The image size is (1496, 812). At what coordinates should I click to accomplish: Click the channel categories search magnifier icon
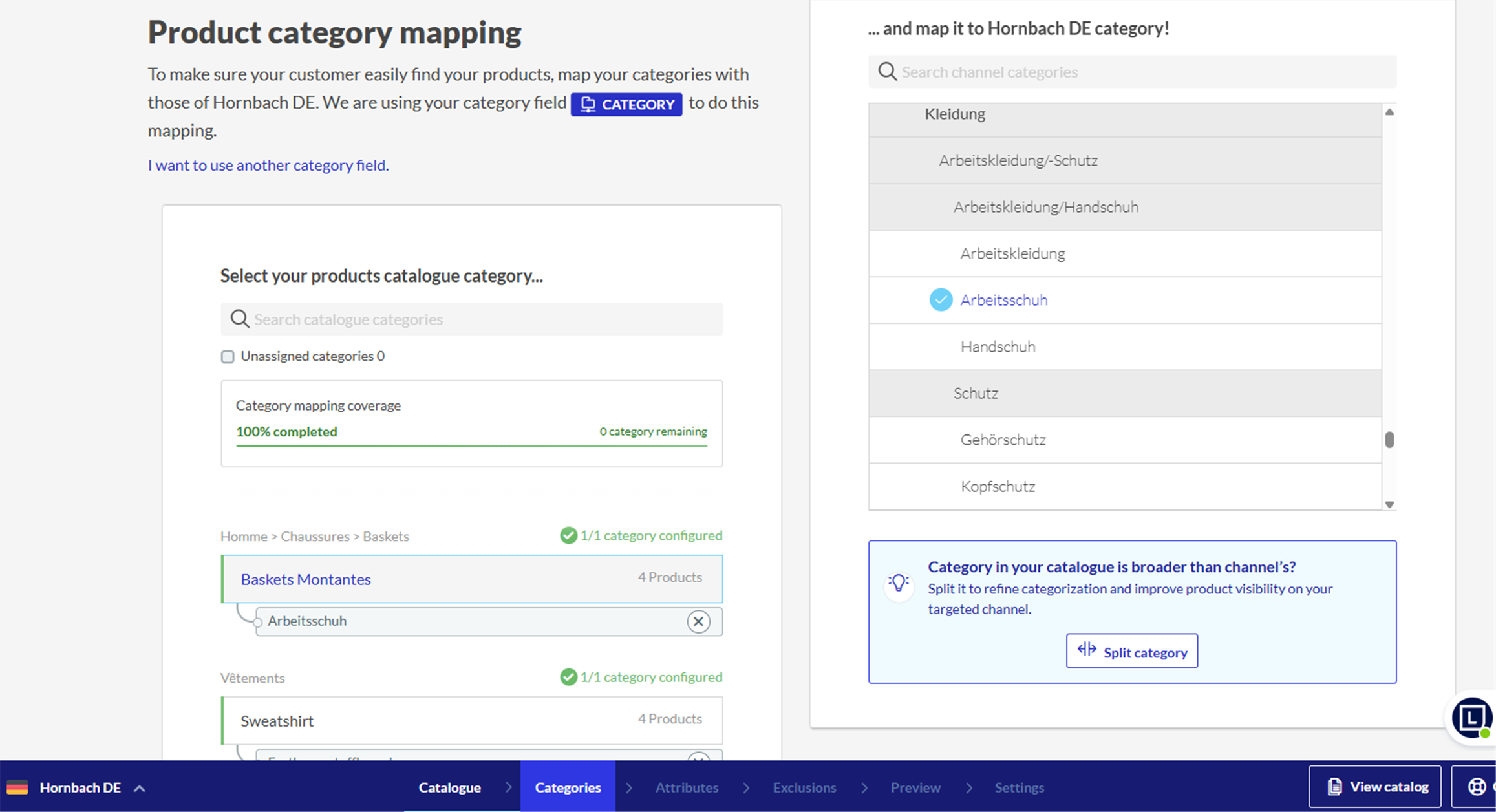(887, 72)
